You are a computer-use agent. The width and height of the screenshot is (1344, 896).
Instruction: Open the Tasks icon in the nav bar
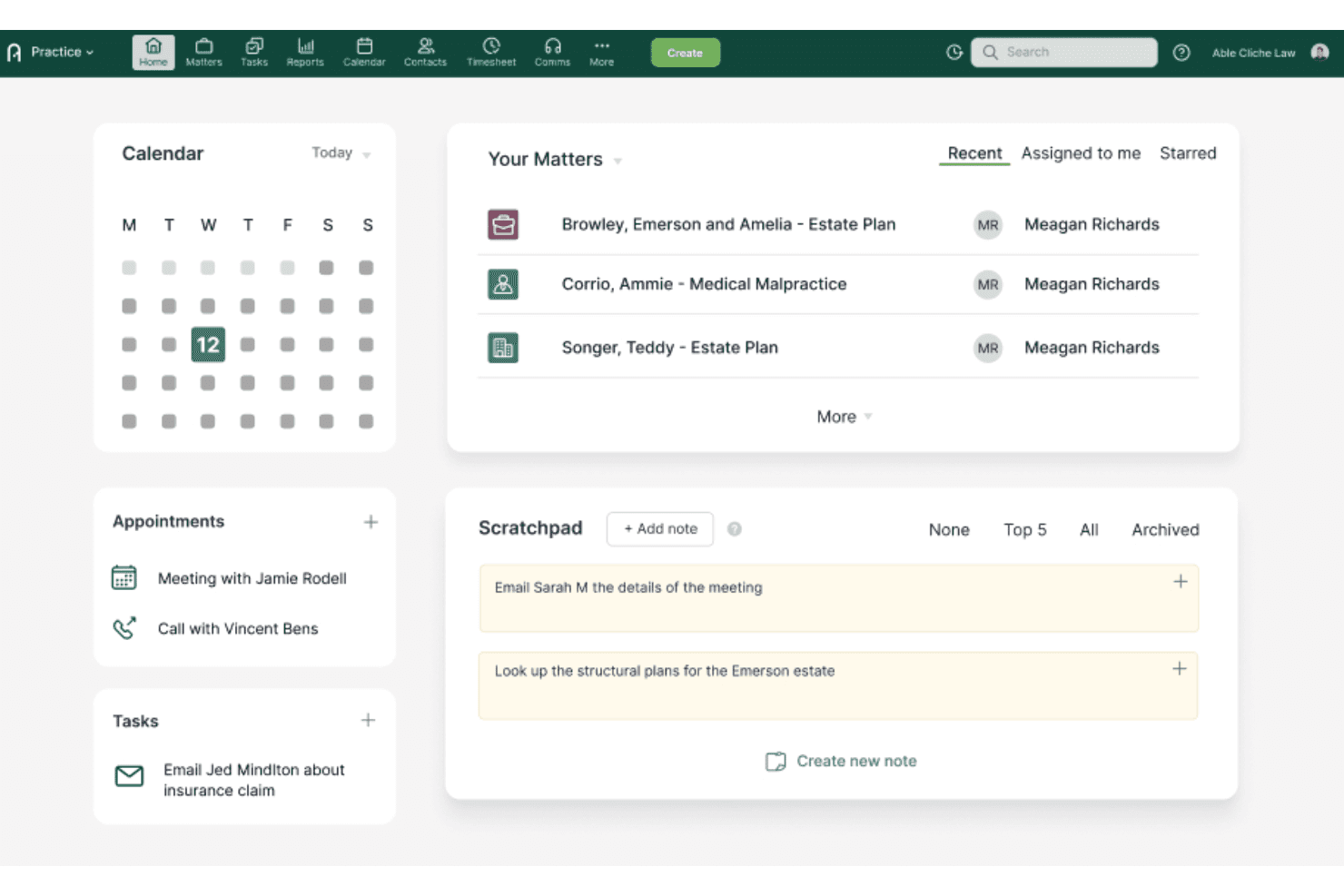[x=254, y=52]
